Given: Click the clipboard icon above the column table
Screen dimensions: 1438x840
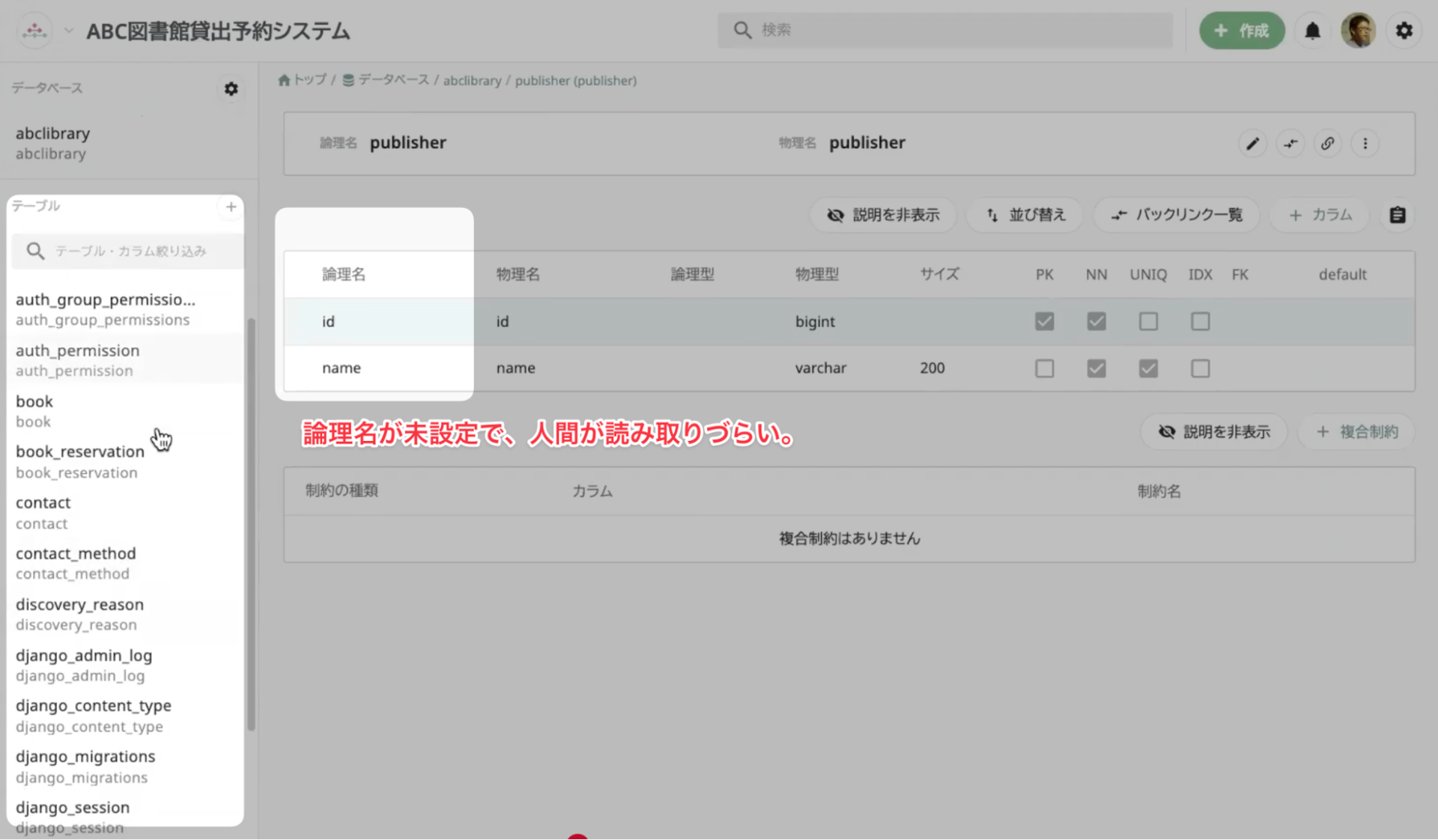Looking at the screenshot, I should tap(1396, 215).
